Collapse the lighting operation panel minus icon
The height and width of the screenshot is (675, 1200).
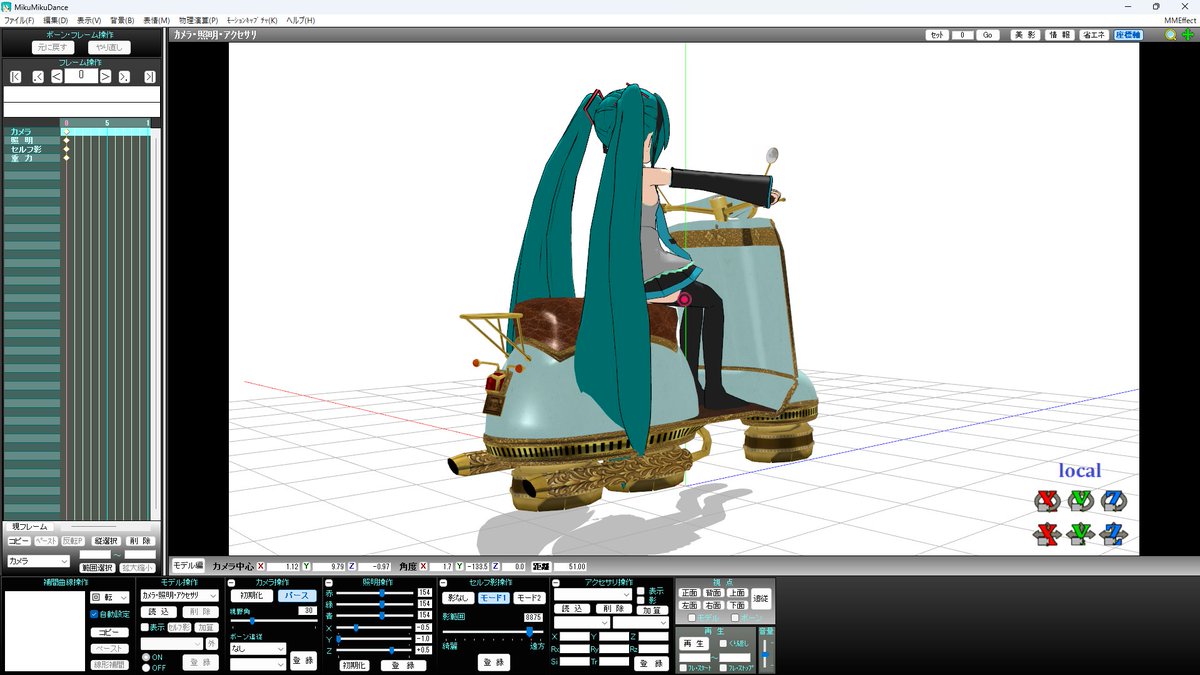click(328, 583)
